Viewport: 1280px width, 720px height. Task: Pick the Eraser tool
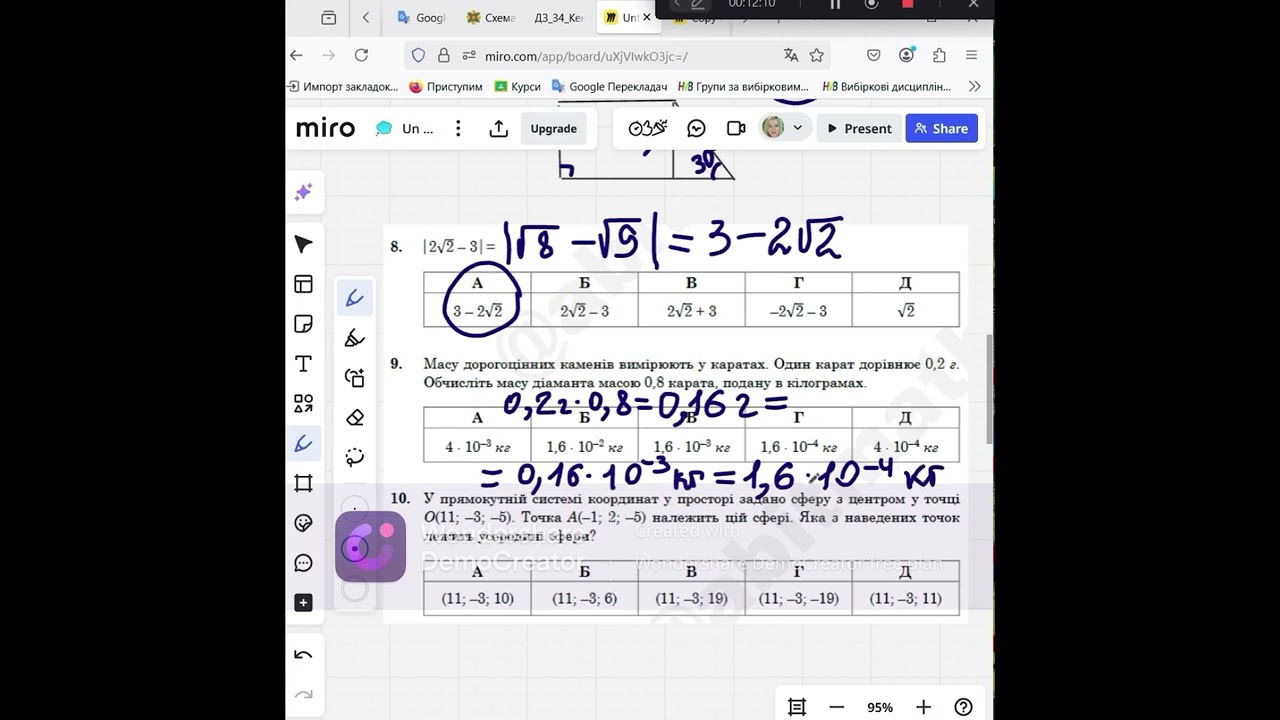(x=355, y=418)
